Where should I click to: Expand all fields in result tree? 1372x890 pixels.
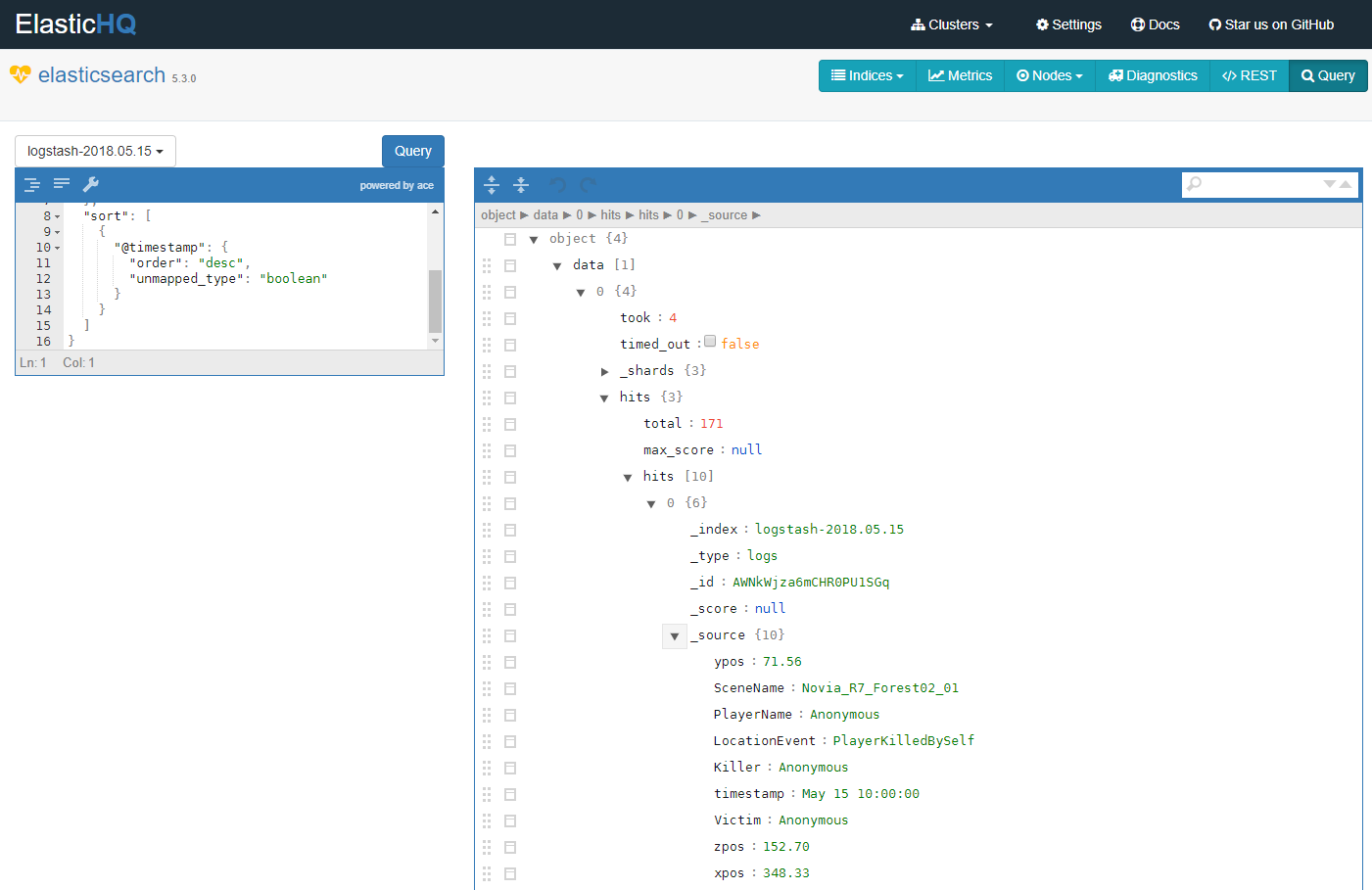[x=492, y=184]
